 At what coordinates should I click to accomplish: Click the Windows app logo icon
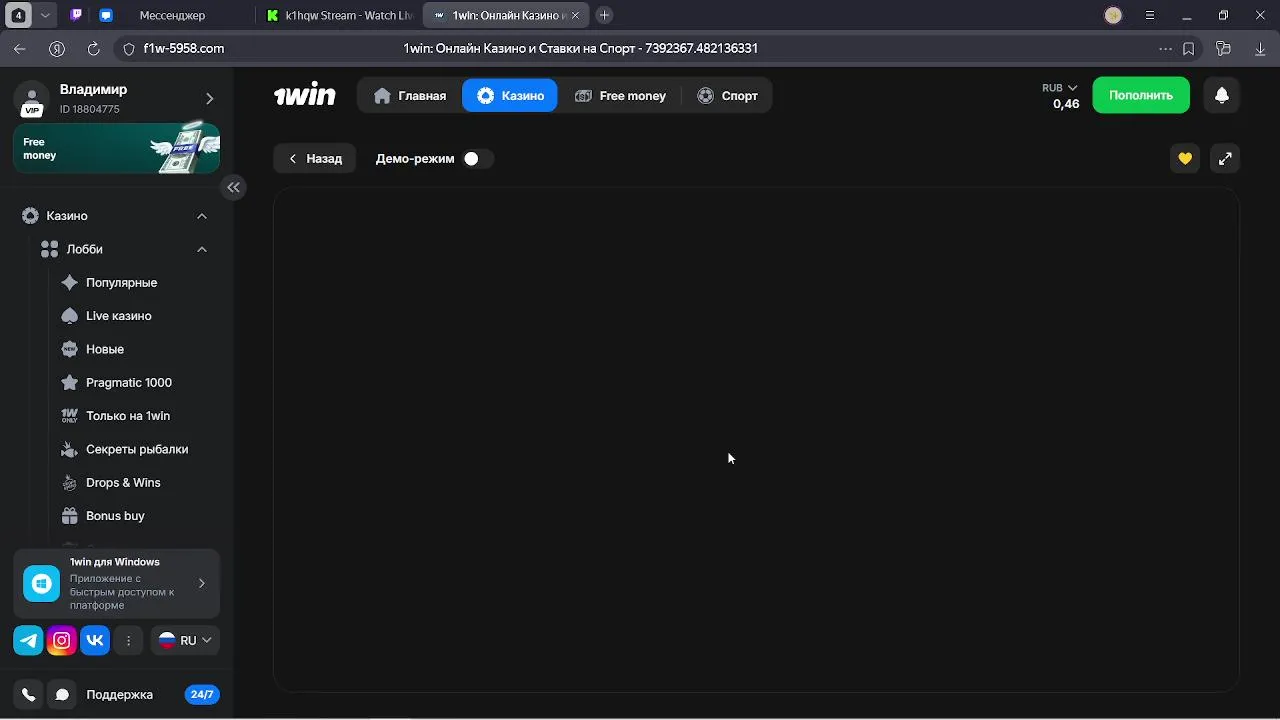tap(41, 583)
